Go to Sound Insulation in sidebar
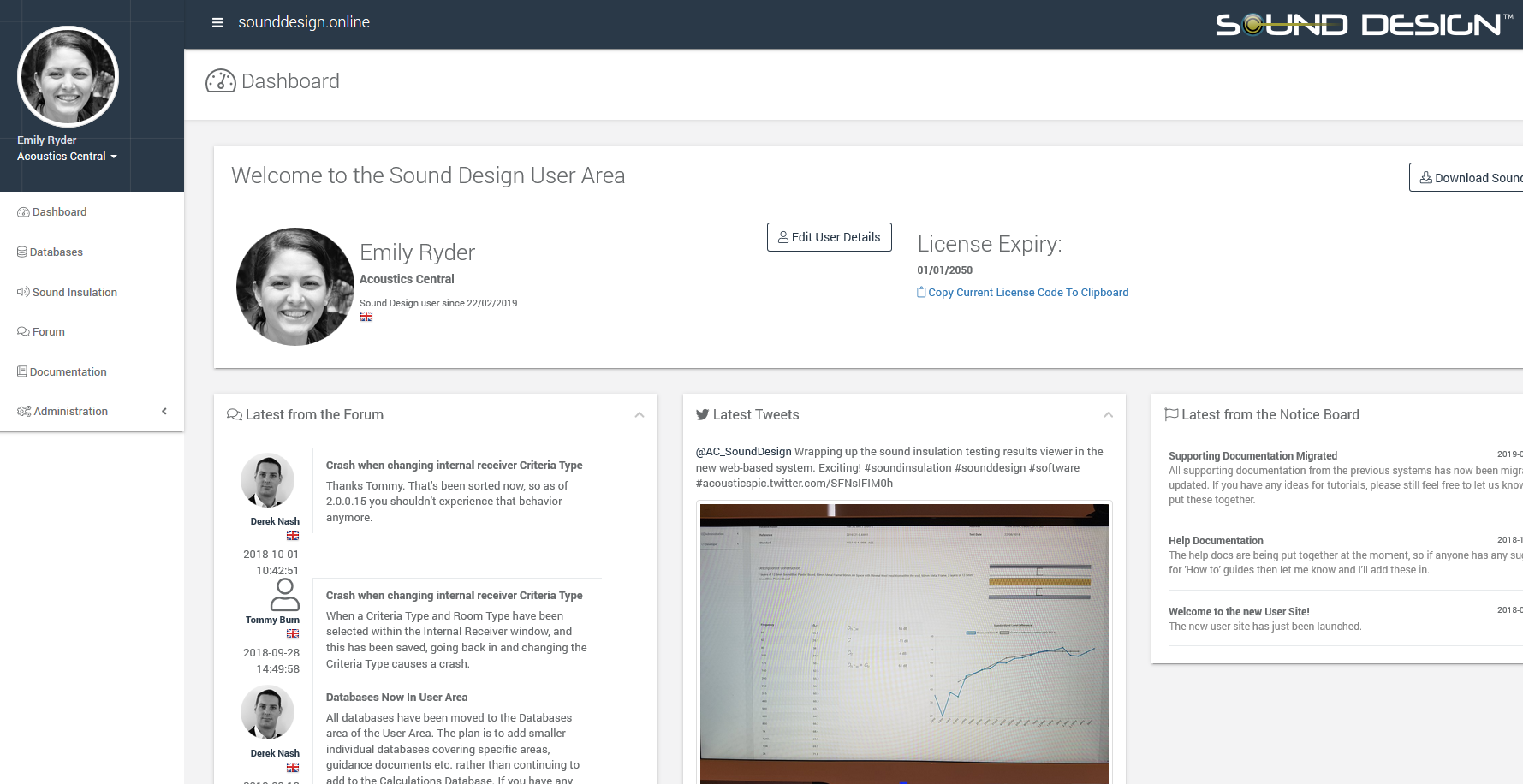 tap(74, 293)
